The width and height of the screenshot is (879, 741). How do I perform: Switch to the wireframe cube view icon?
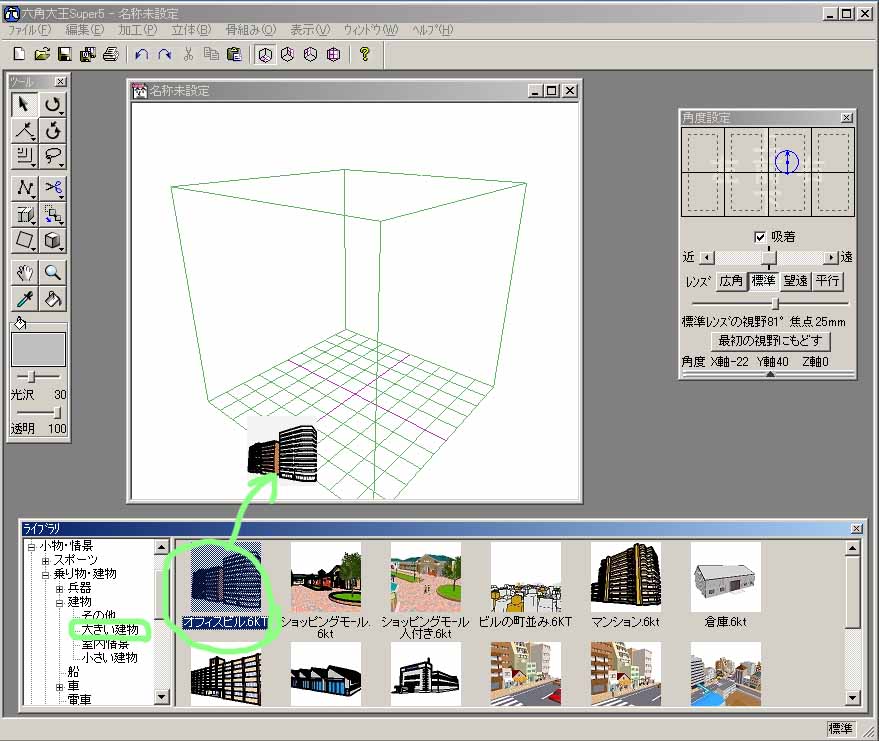pos(334,54)
